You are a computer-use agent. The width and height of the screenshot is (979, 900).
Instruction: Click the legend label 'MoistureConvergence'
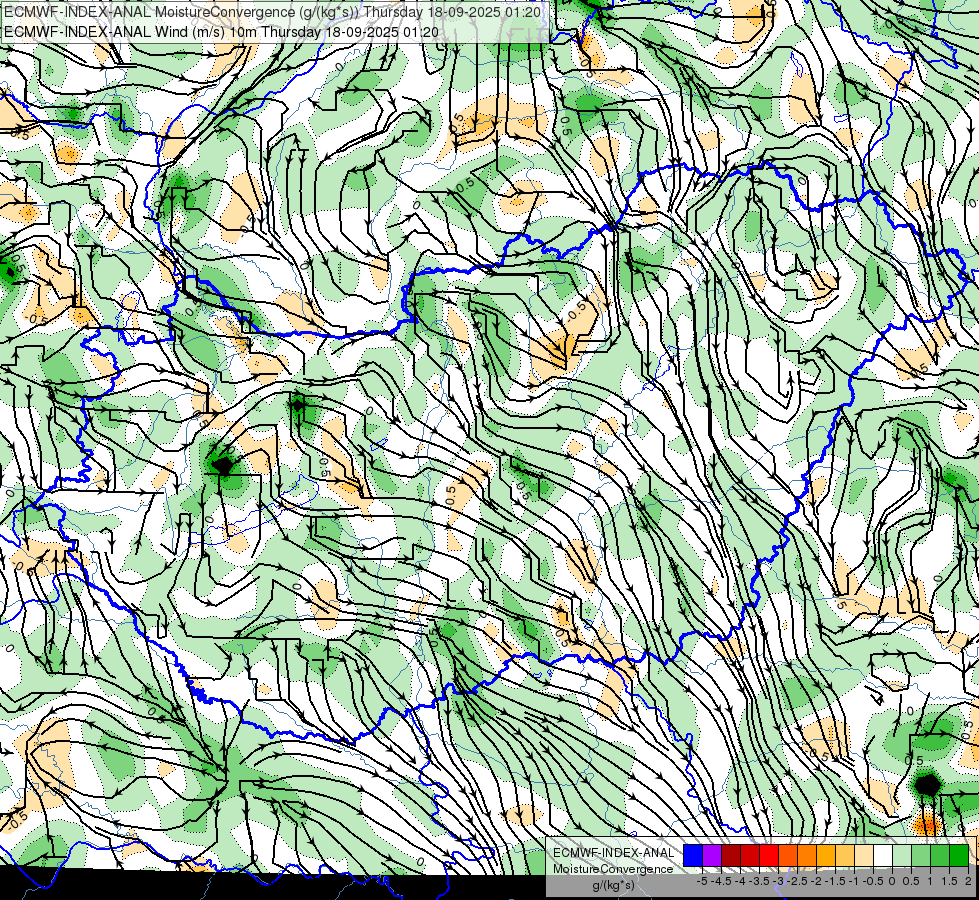[x=613, y=869]
